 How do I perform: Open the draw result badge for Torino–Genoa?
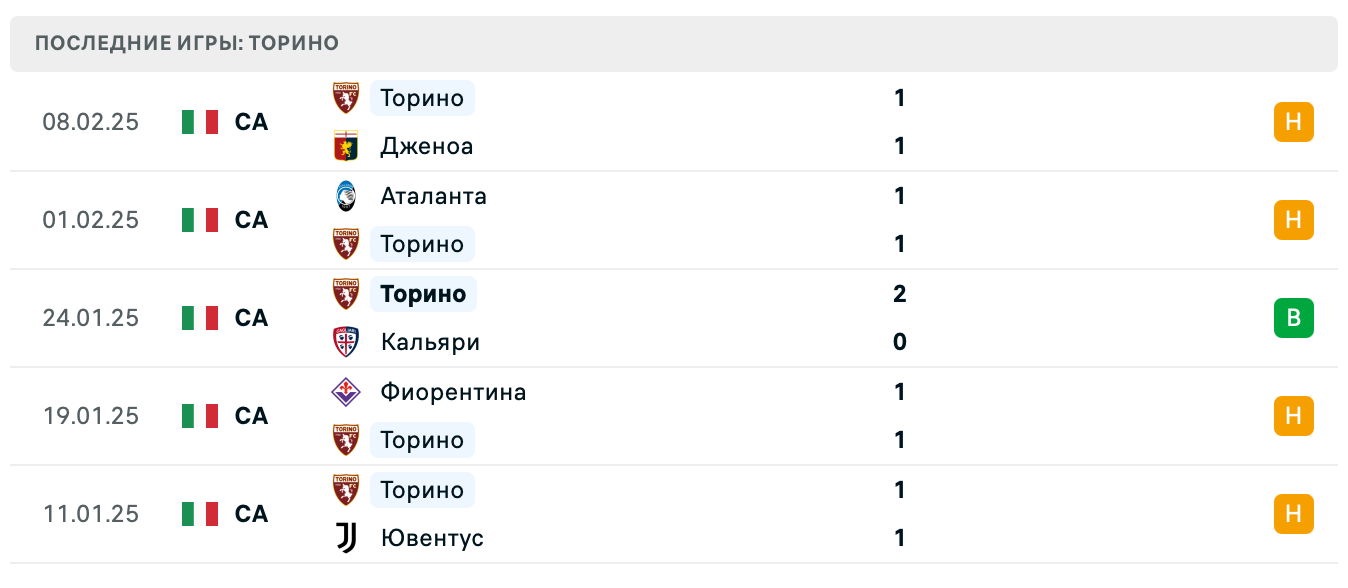(x=1294, y=122)
